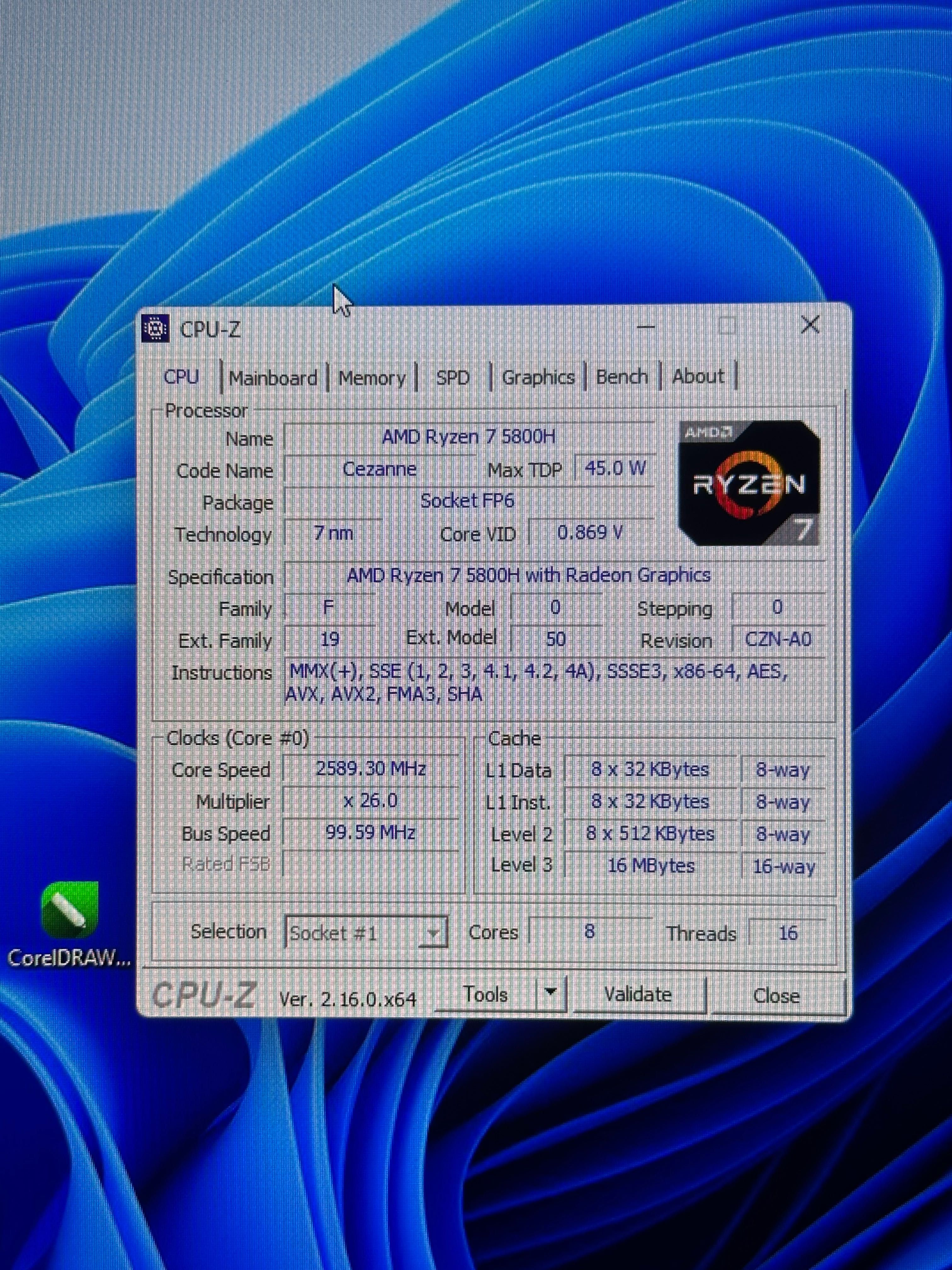Click the Level 3 value 16 MBytes
Viewport: 952px width, 1270px height.
point(650,866)
